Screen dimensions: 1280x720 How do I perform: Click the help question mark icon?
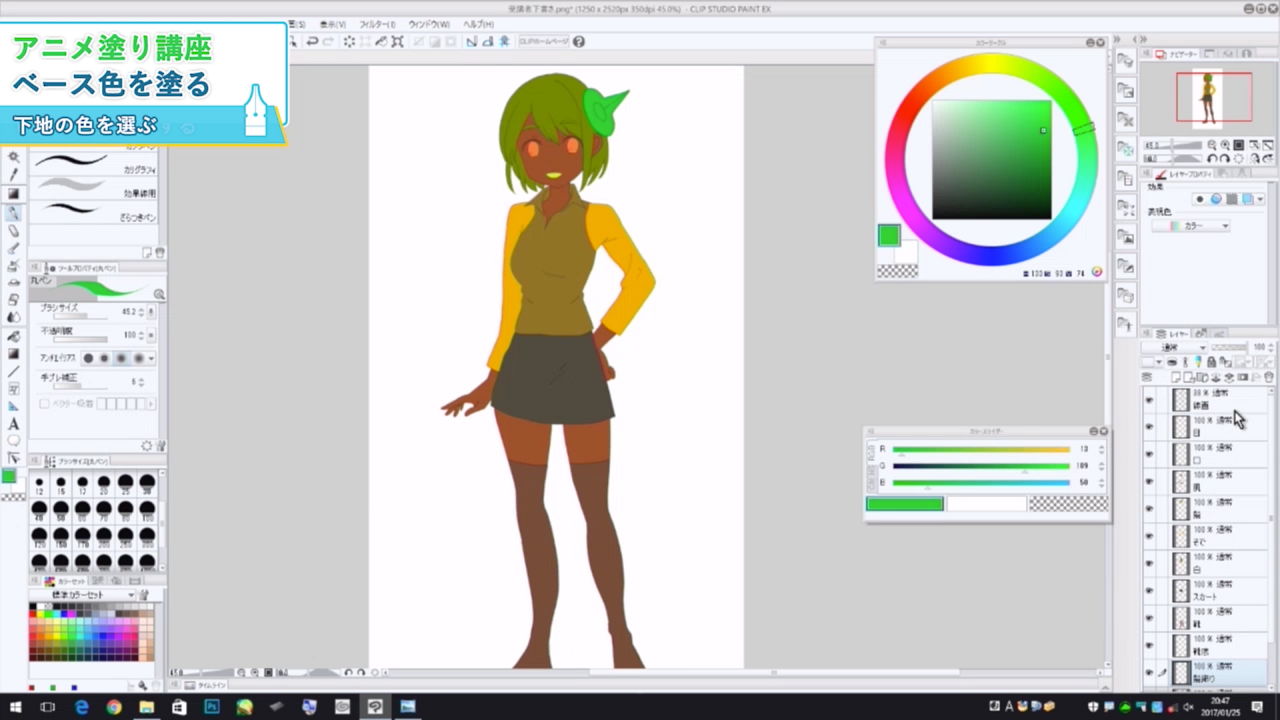578,41
